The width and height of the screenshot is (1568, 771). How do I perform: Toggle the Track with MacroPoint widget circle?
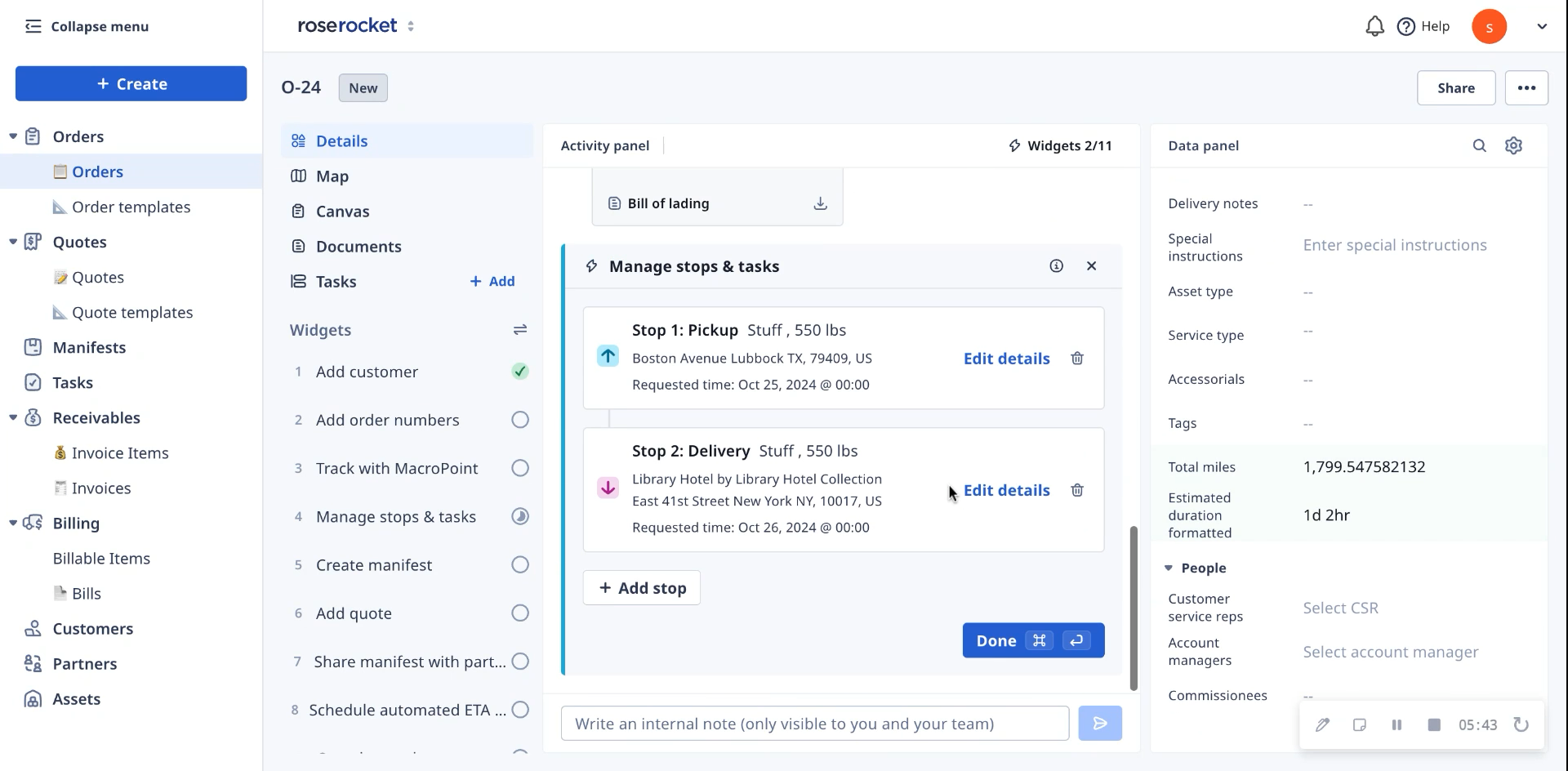click(x=520, y=468)
